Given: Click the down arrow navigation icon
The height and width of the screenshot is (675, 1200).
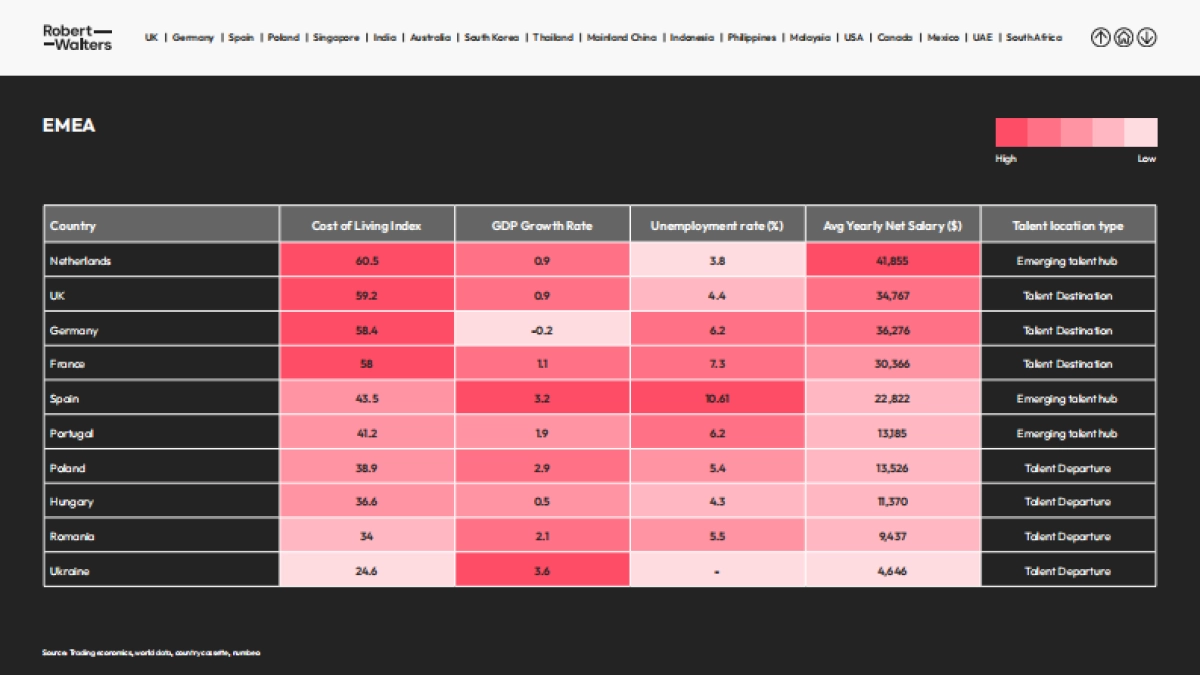Looking at the screenshot, I should coord(1146,38).
